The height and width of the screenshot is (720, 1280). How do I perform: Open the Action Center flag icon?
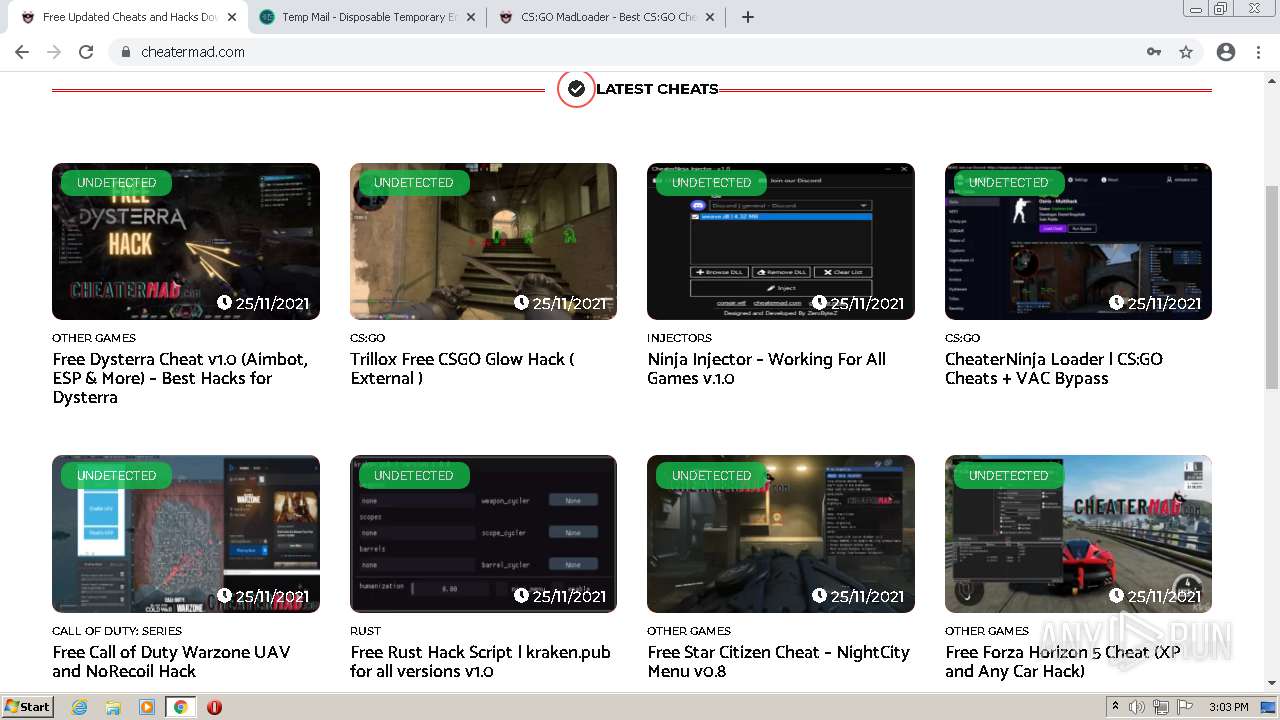(1185, 707)
